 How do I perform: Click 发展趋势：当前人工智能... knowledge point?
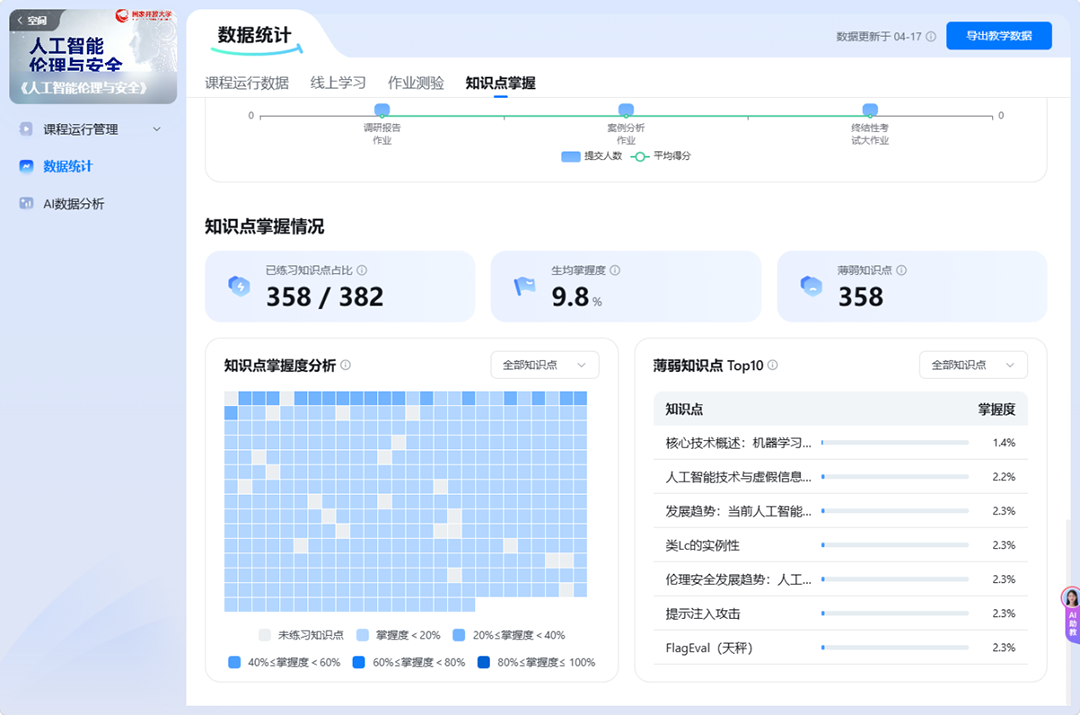(738, 511)
